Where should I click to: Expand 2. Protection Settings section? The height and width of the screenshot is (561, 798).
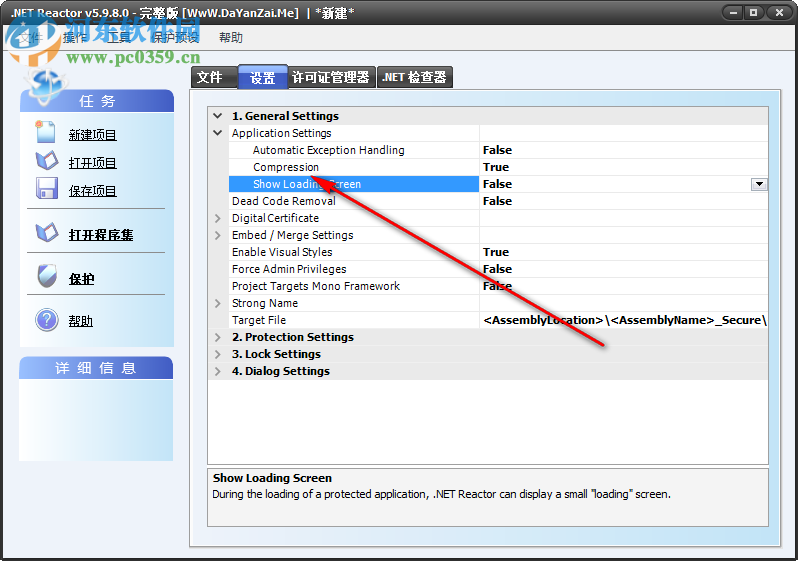click(x=218, y=337)
